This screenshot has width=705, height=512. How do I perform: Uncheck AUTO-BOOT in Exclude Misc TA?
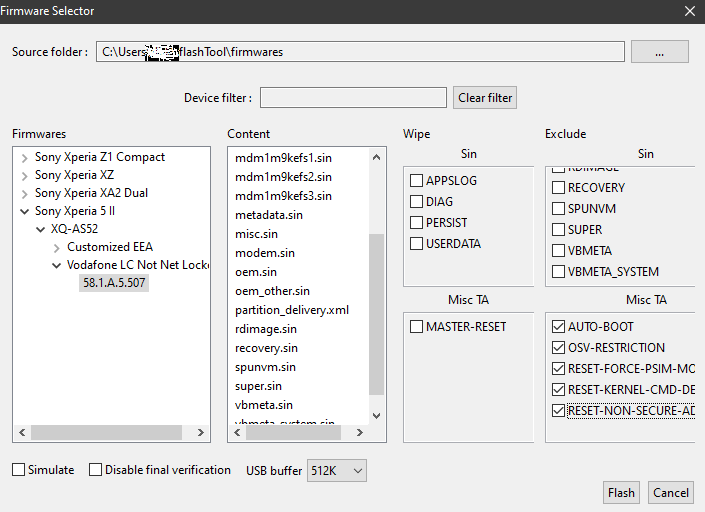click(558, 327)
